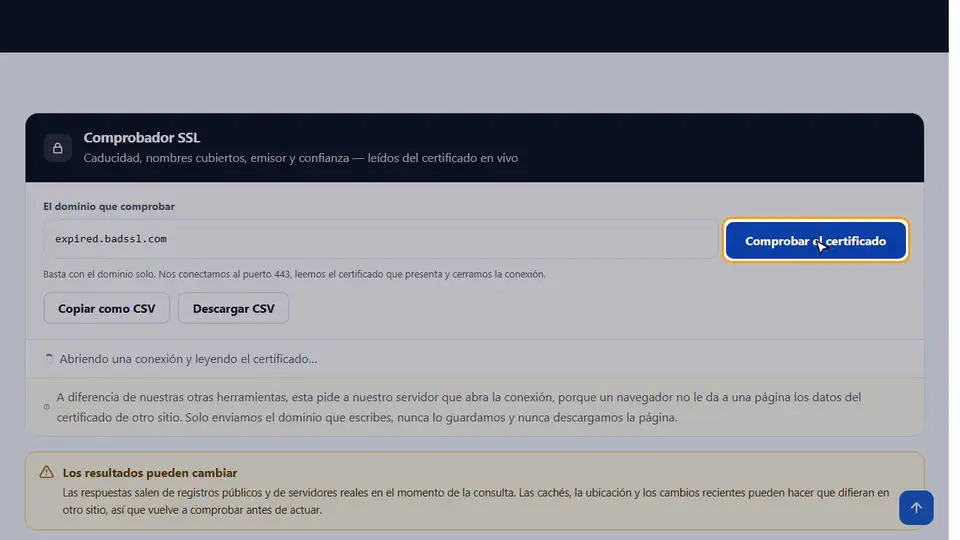The image size is (960, 540).
Task: Click the Comprobador SSL heading
Action: (142, 138)
